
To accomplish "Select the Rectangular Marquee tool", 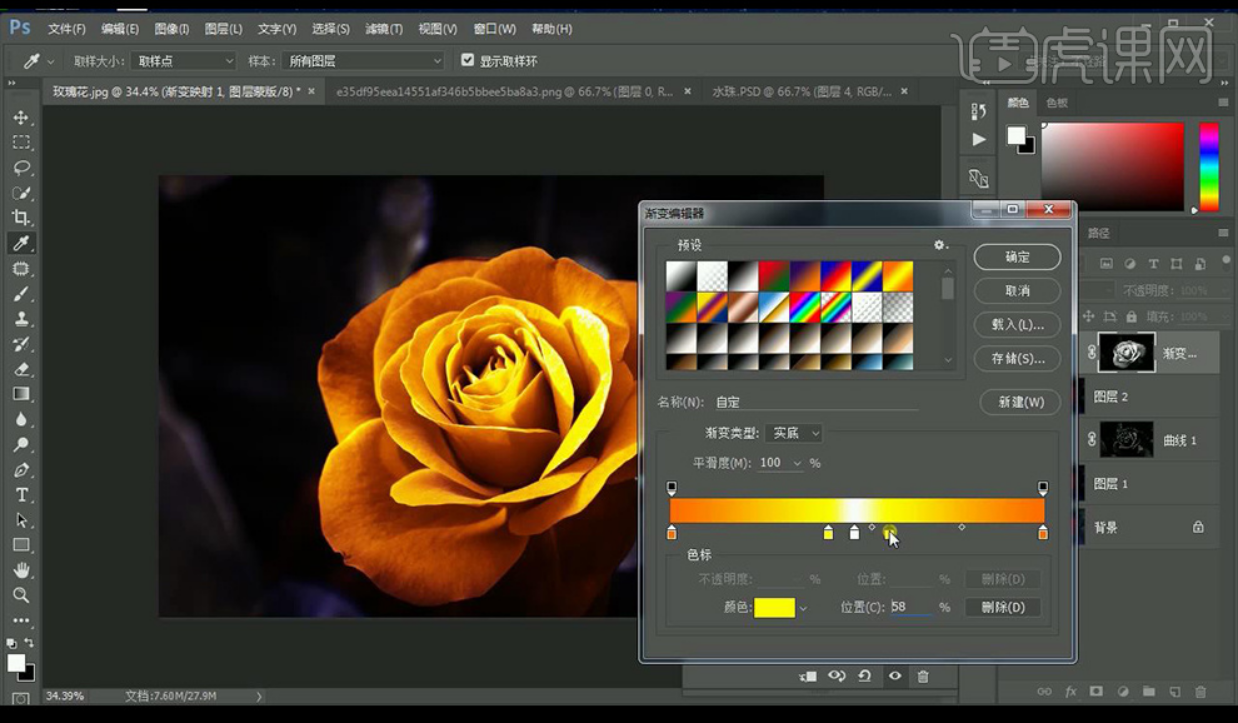I will pos(21,142).
